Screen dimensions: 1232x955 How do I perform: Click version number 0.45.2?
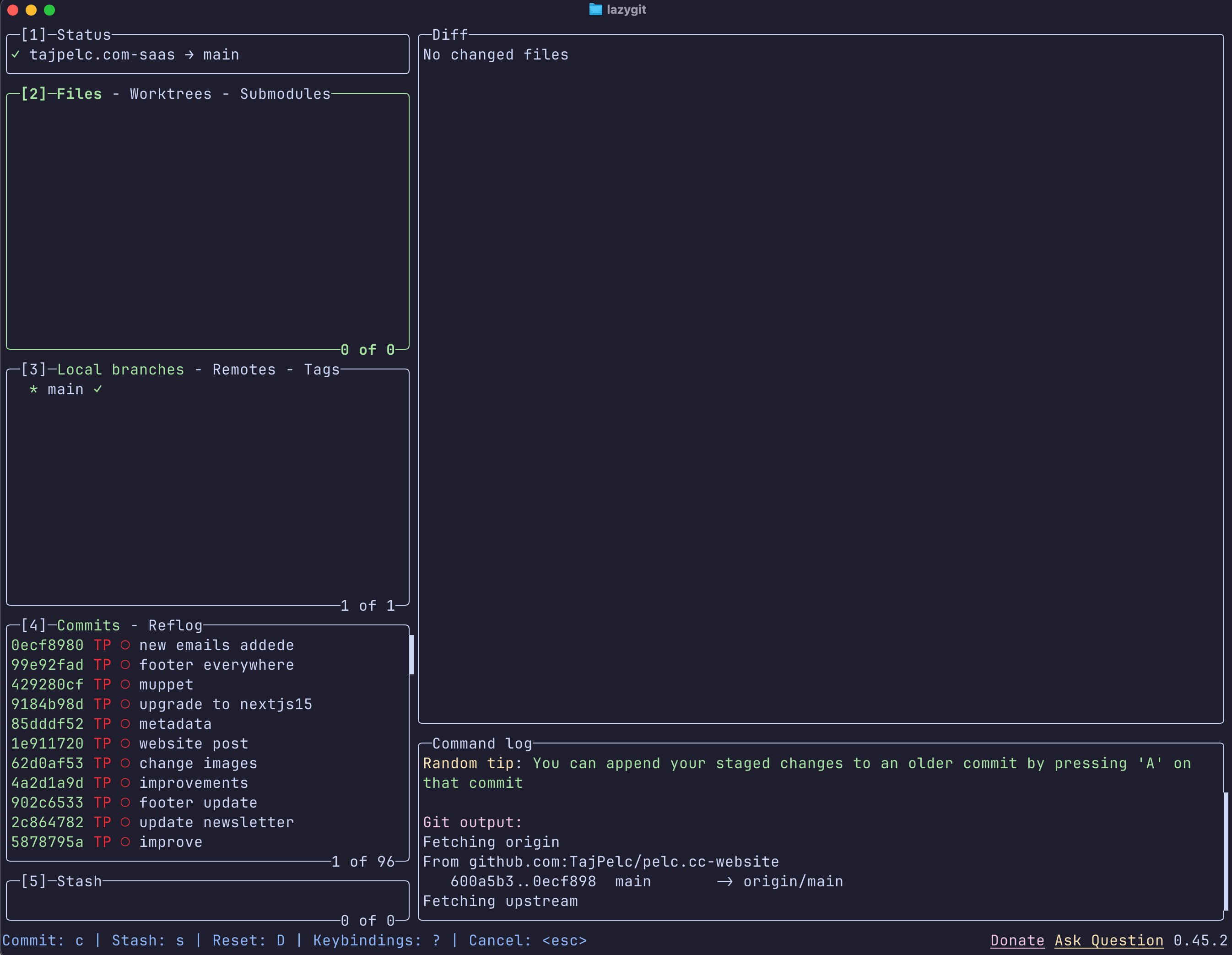(1200, 940)
